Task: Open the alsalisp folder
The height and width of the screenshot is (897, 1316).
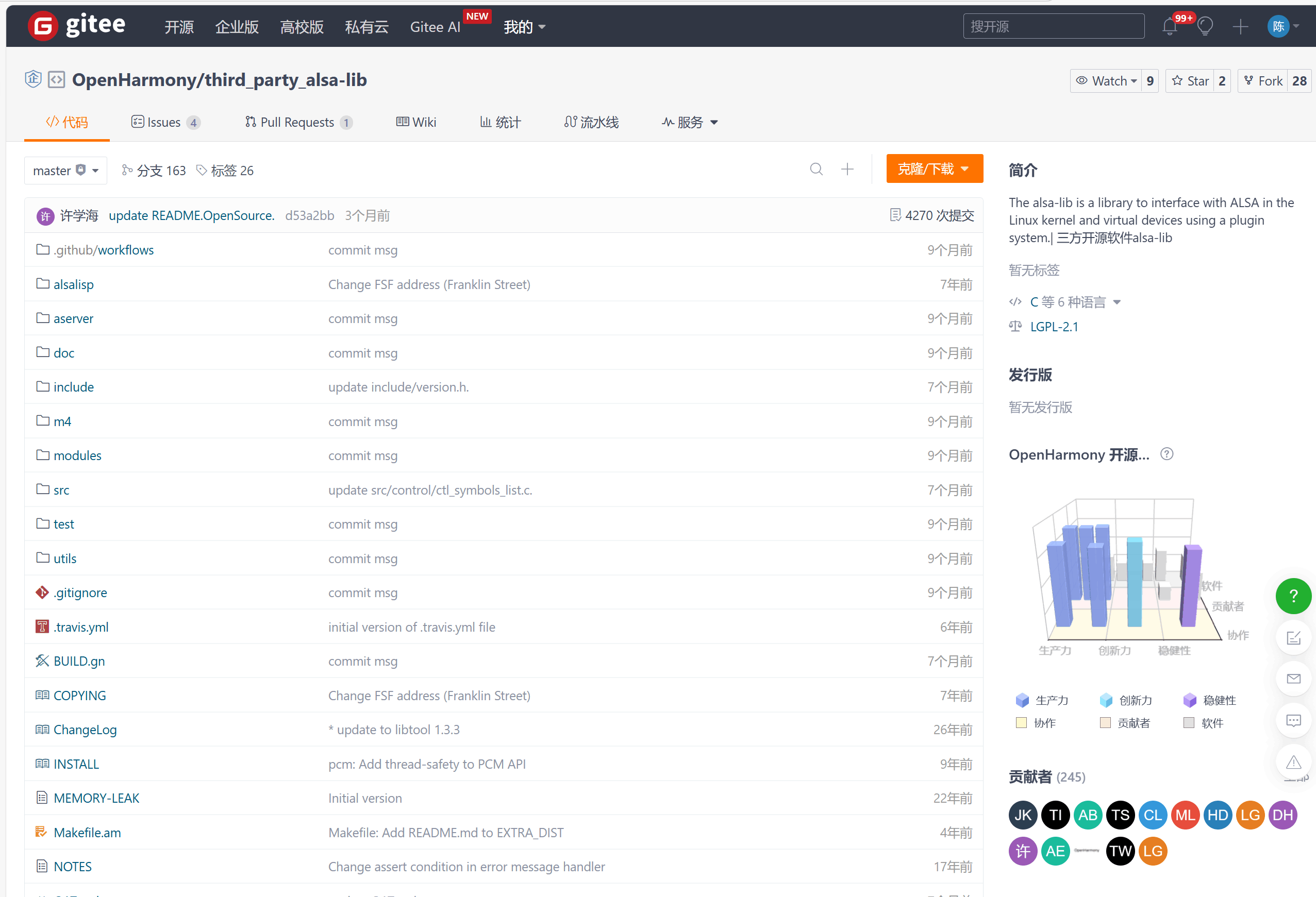Action: 74,284
